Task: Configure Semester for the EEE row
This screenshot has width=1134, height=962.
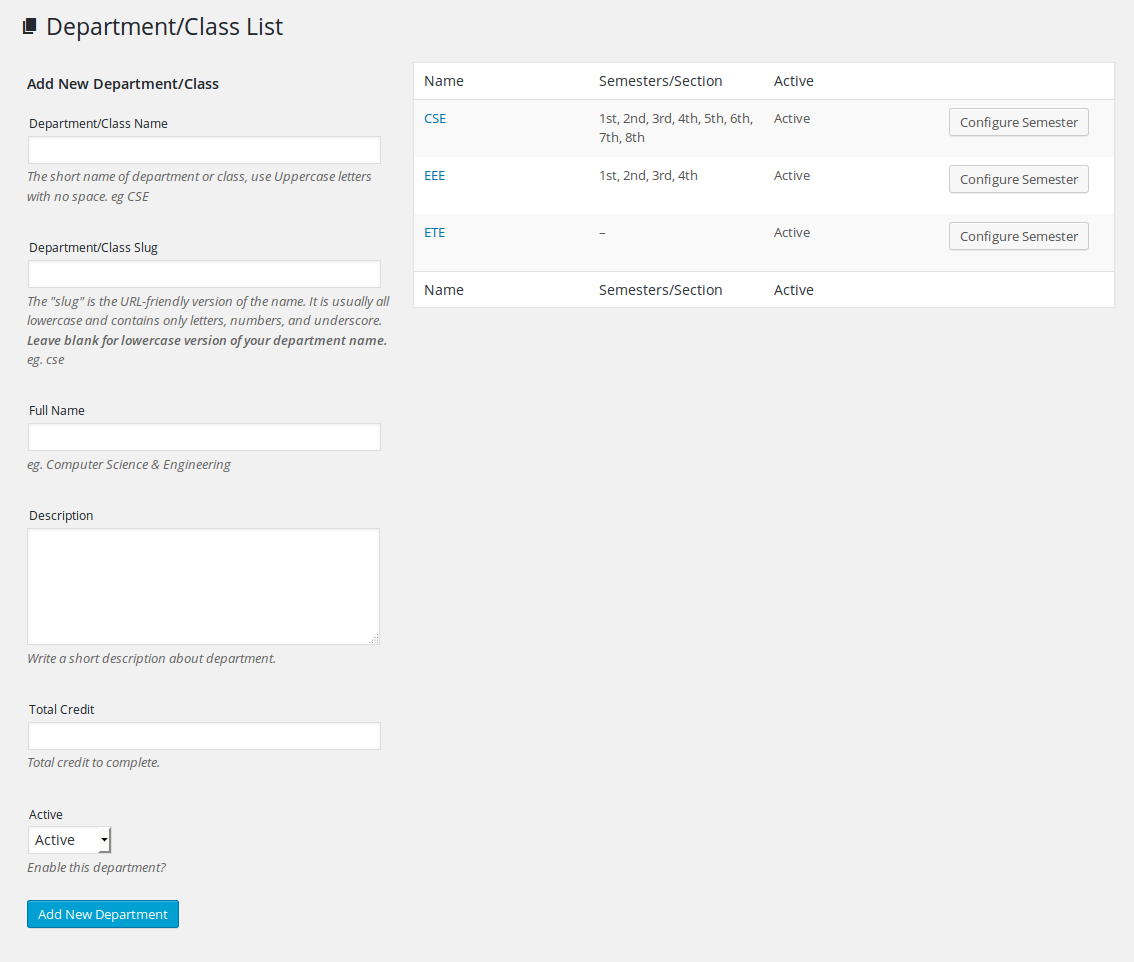Action: (x=1018, y=179)
